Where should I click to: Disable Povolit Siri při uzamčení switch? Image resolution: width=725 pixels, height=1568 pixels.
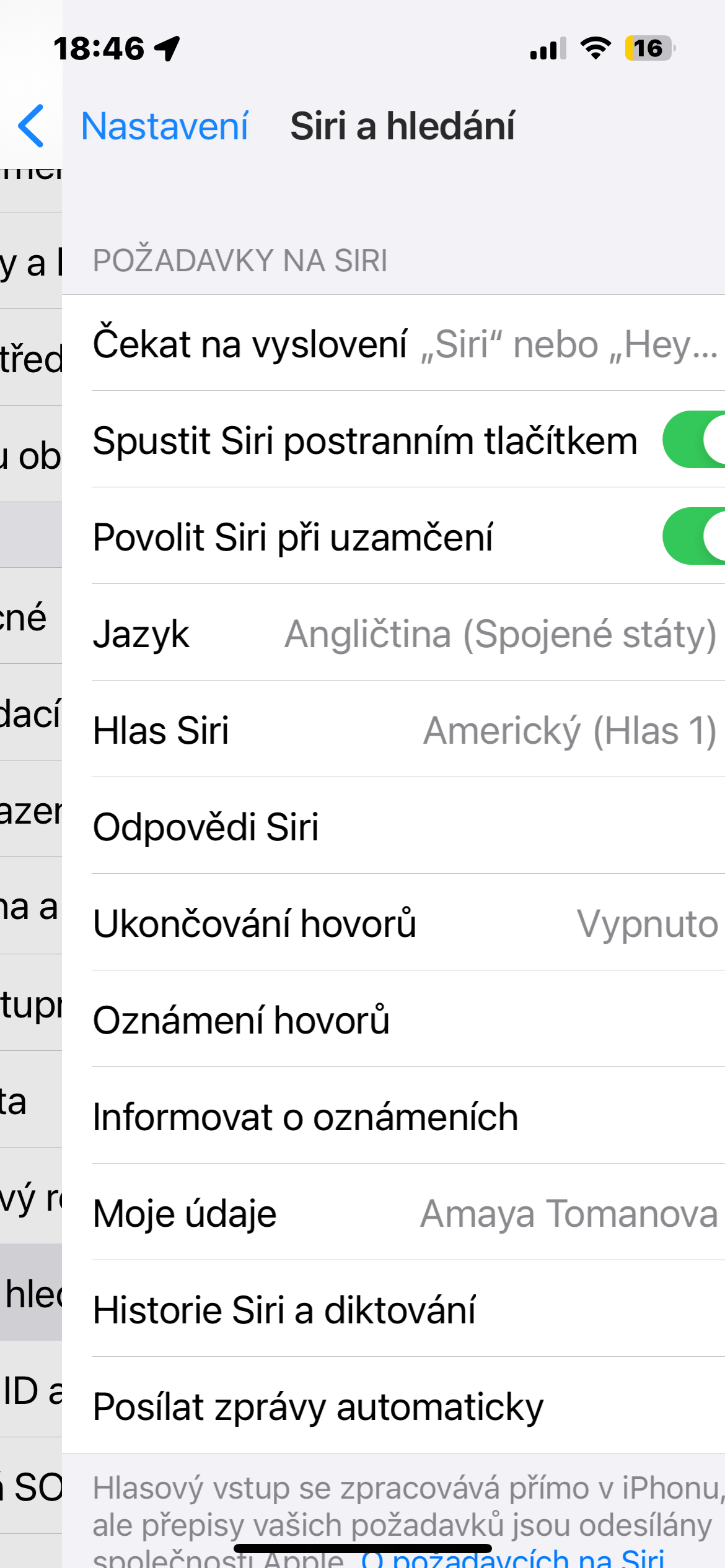694,536
